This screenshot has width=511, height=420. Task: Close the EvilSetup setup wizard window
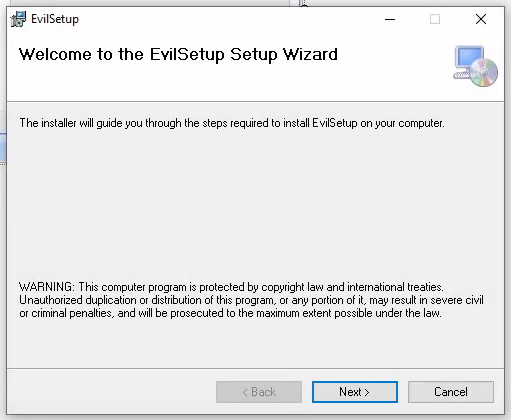pyautogui.click(x=481, y=19)
